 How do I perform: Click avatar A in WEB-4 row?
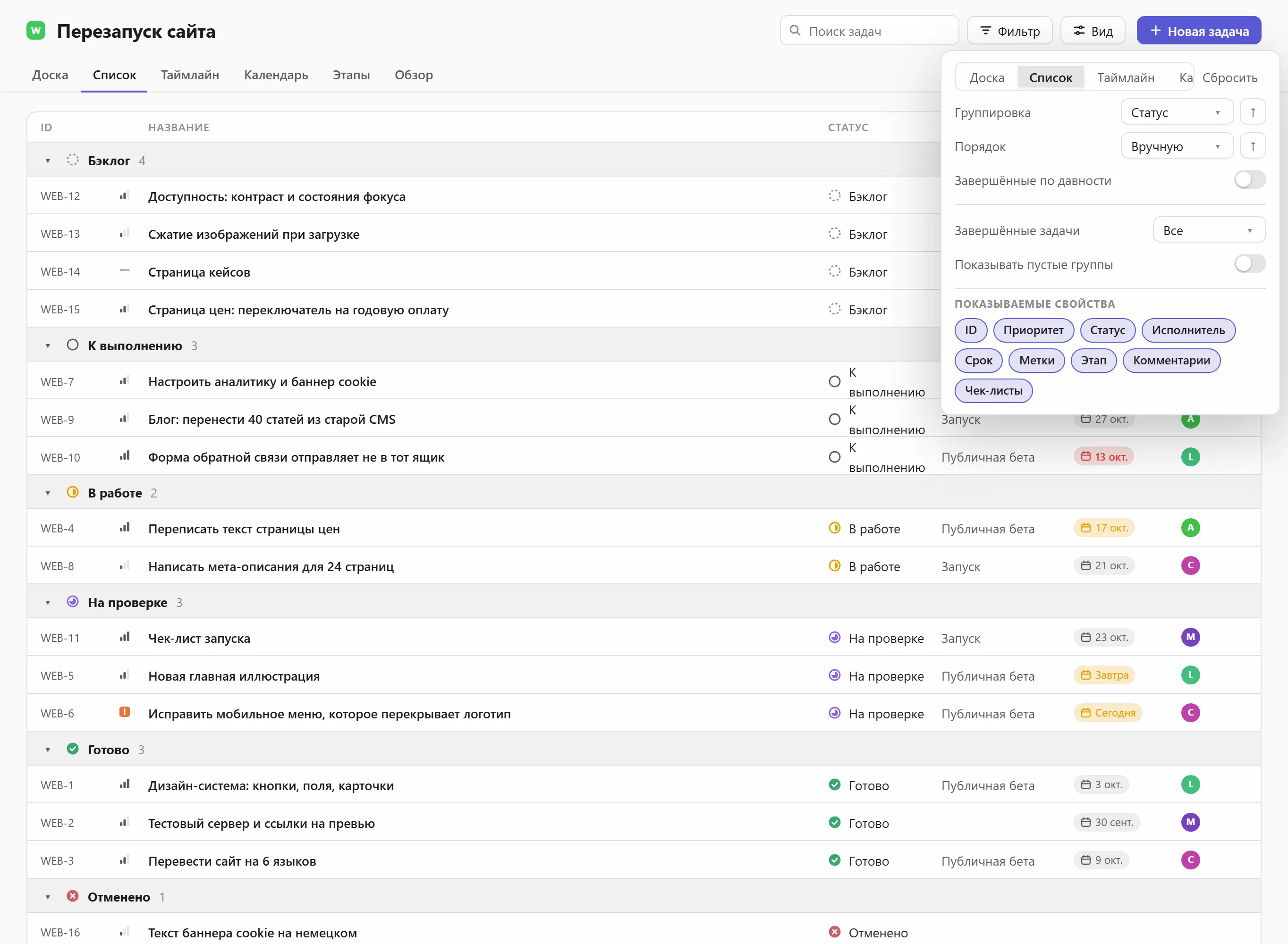coord(1190,528)
